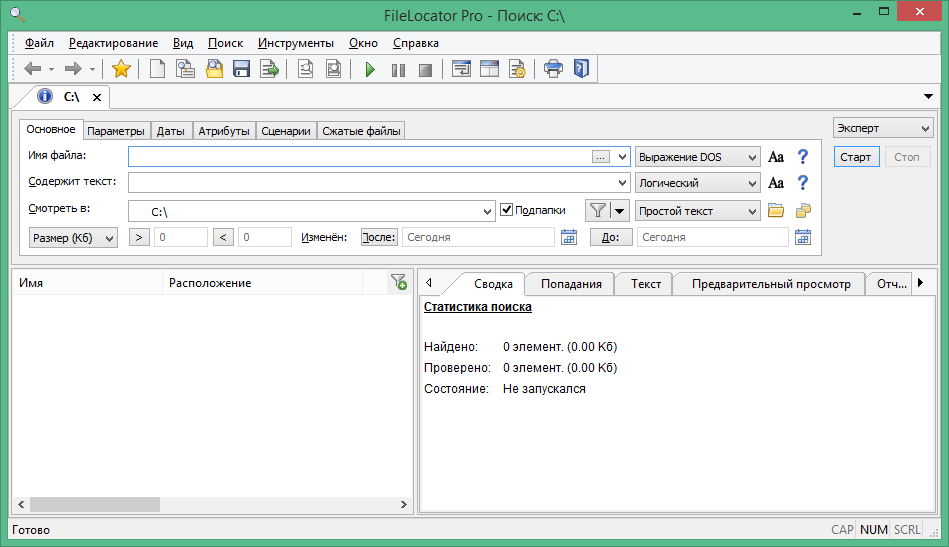Click the window with return arrow toolbar icon

(462, 69)
